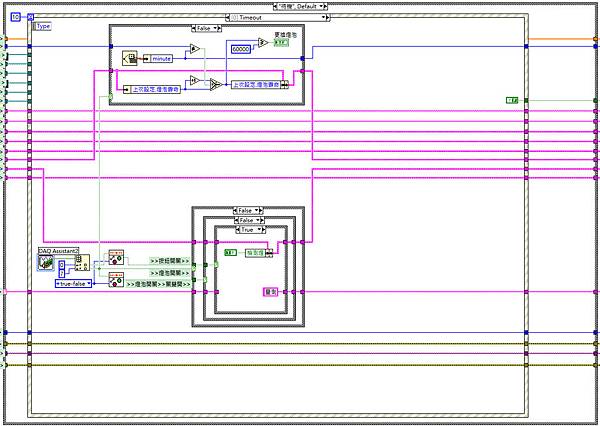
Task: Click the pink string constant in inner case
Action: (x=271, y=292)
